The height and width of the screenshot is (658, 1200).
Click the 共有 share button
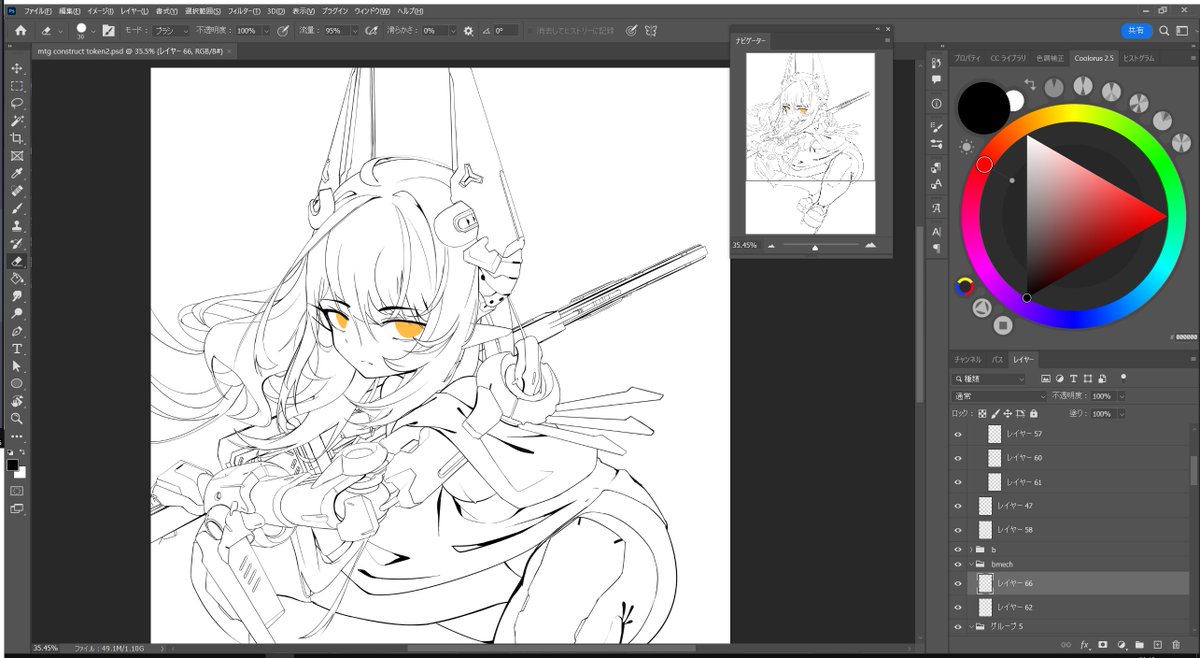[x=1136, y=31]
